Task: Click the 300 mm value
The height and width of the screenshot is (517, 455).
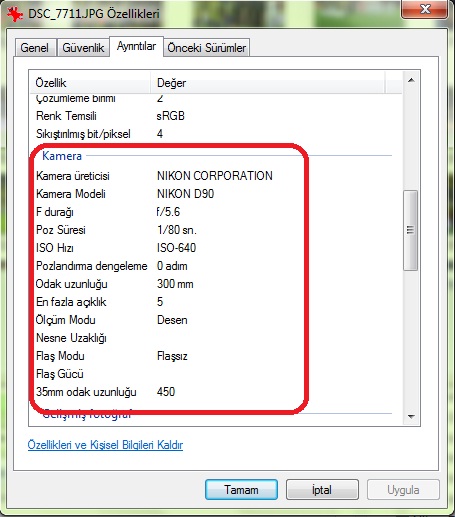Action: tap(175, 284)
